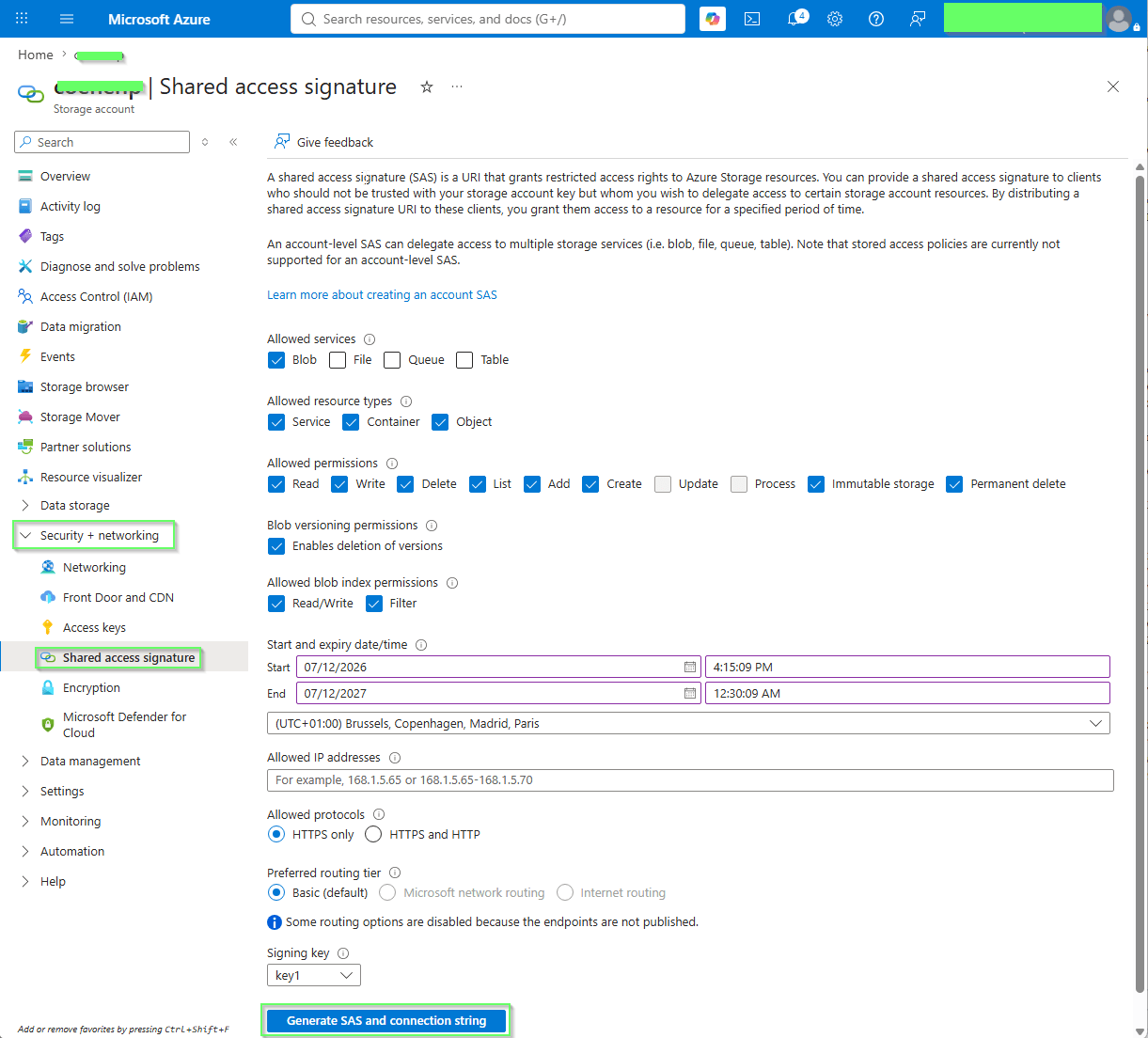The image size is (1148, 1038).
Task: Open the help question mark icon
Action: coord(876,19)
